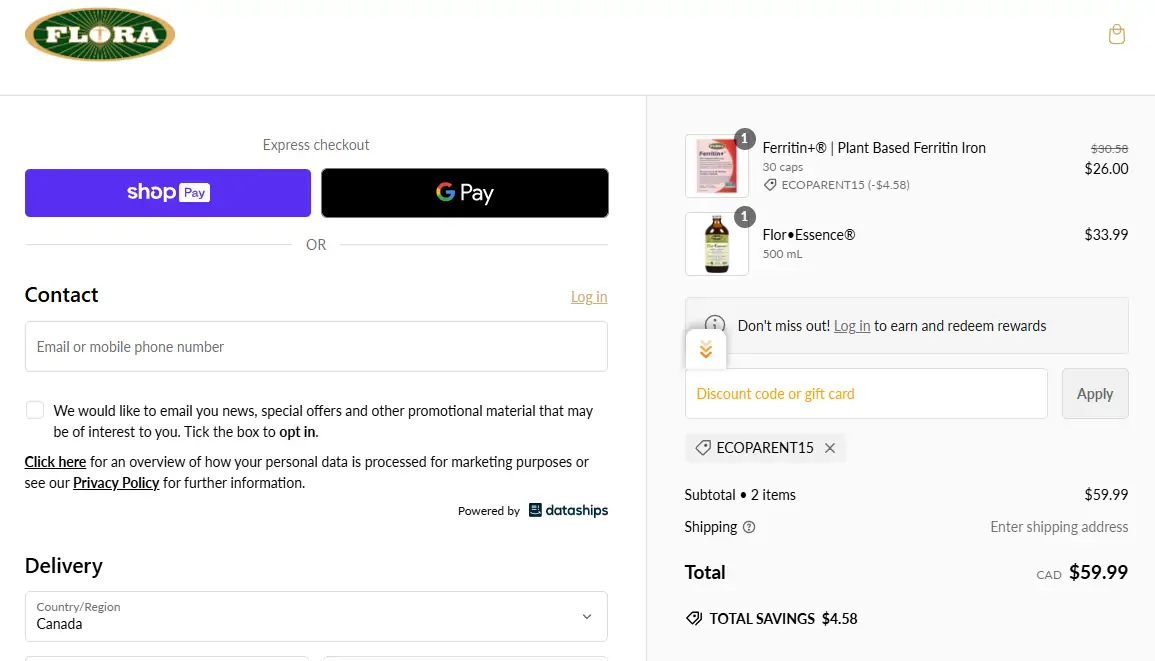Open the 'Click here' data overview link
Screen dimensions: 1155x661
(x=55, y=462)
